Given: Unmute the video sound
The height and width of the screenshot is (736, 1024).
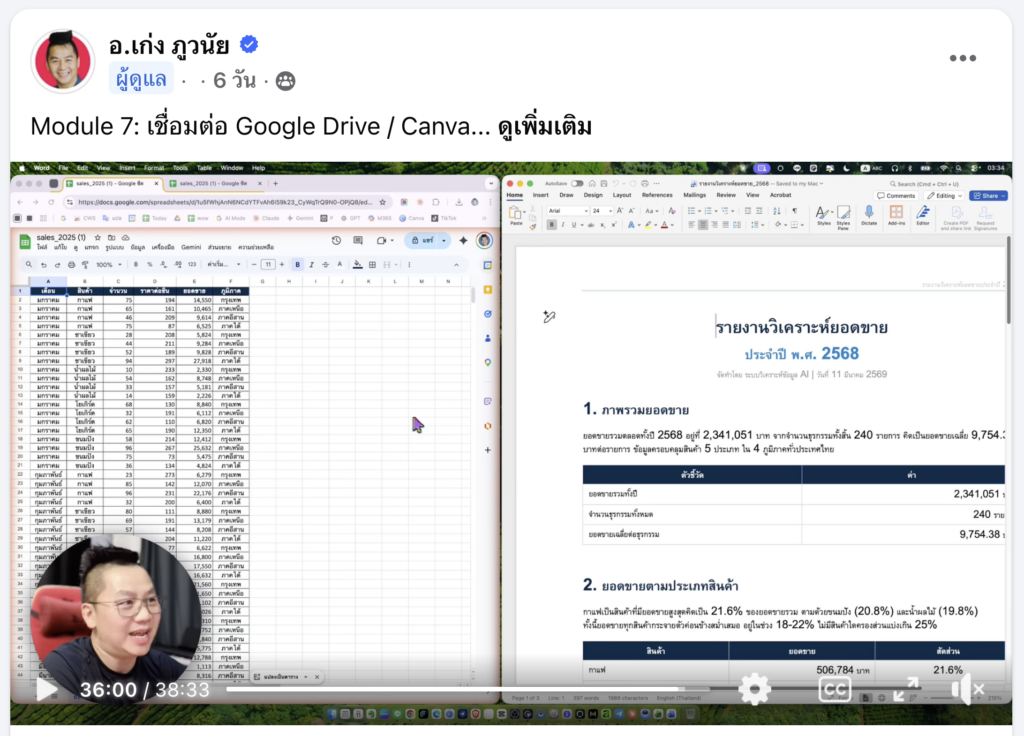Looking at the screenshot, I should point(966,688).
